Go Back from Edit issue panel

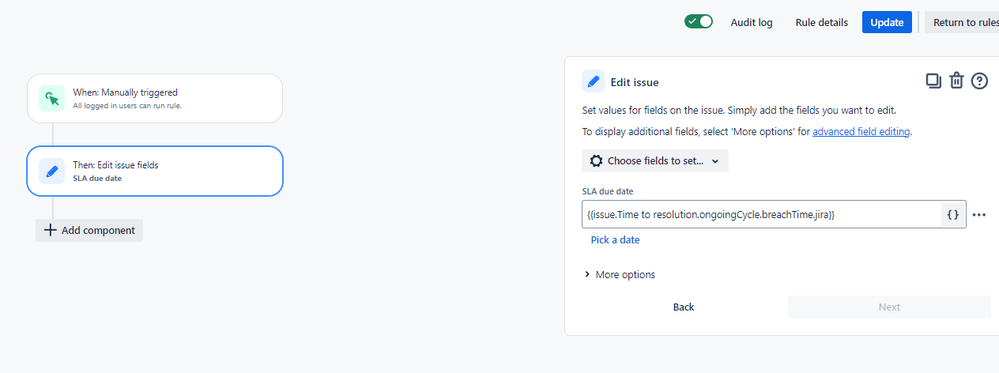[x=684, y=307]
